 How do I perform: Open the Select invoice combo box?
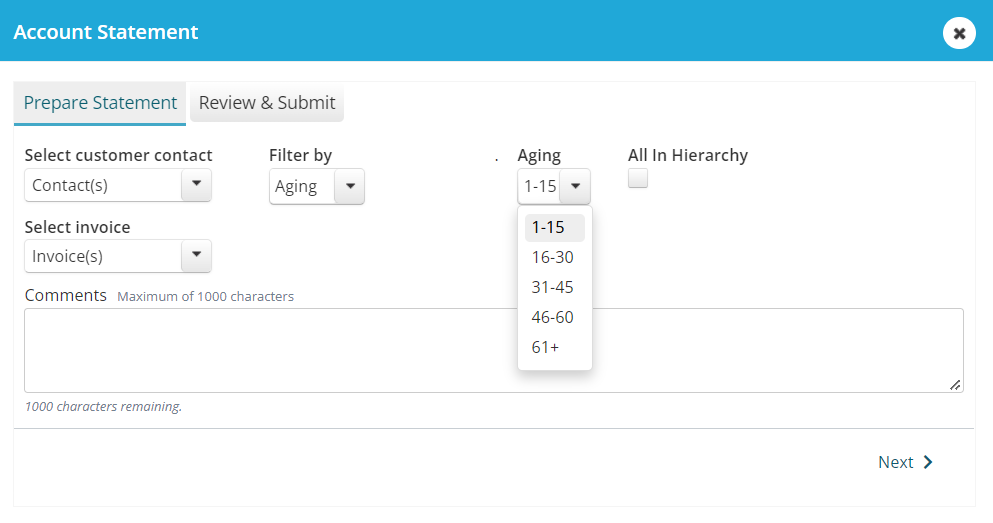click(118, 256)
